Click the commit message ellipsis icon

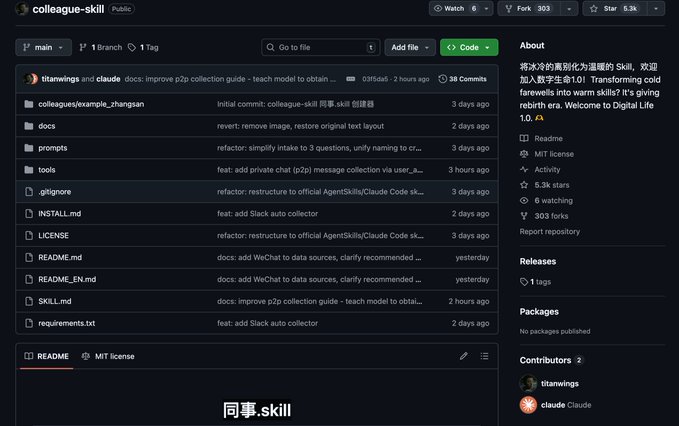pyautogui.click(x=350, y=79)
